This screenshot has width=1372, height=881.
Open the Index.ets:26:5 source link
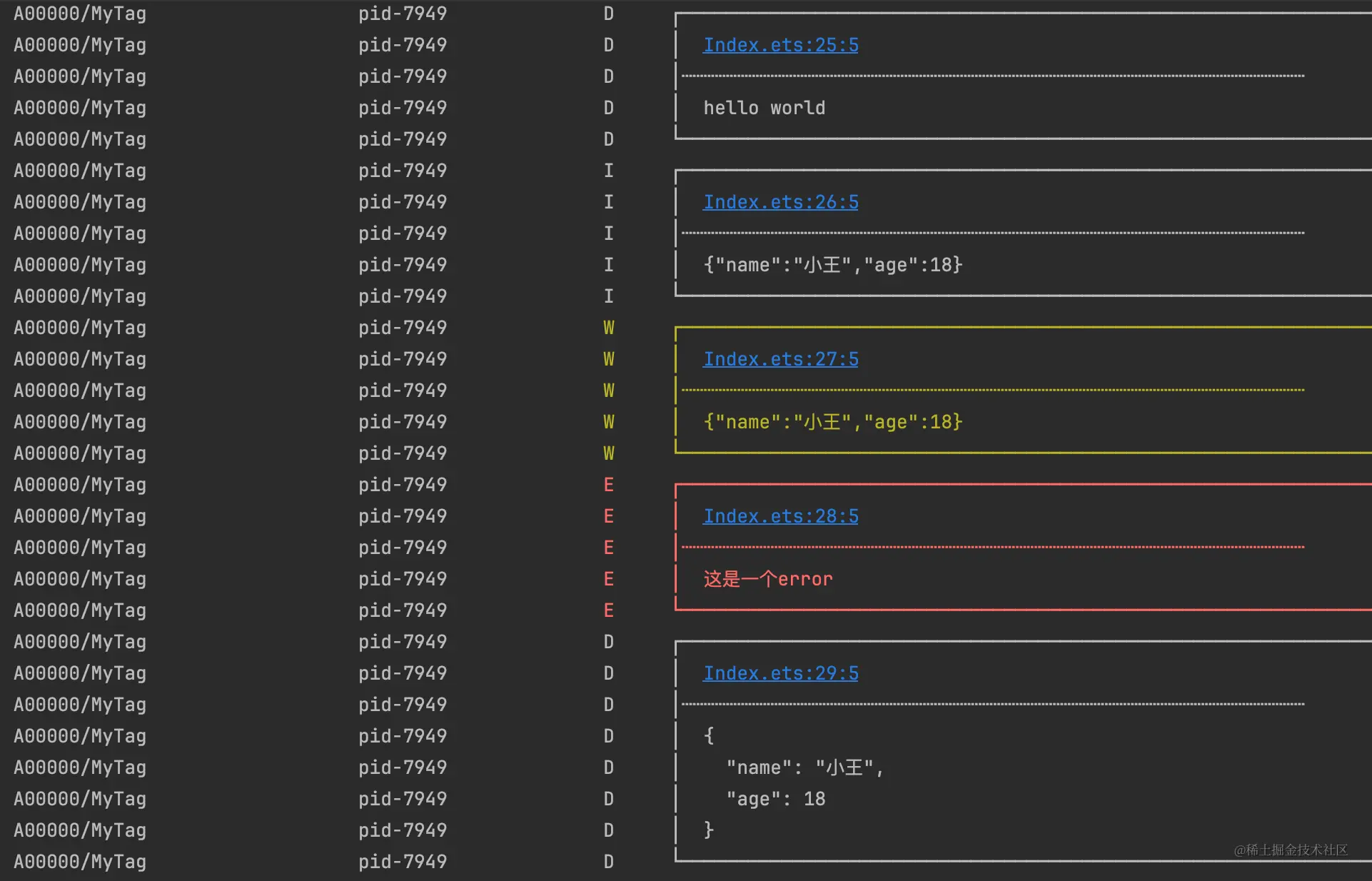click(780, 202)
